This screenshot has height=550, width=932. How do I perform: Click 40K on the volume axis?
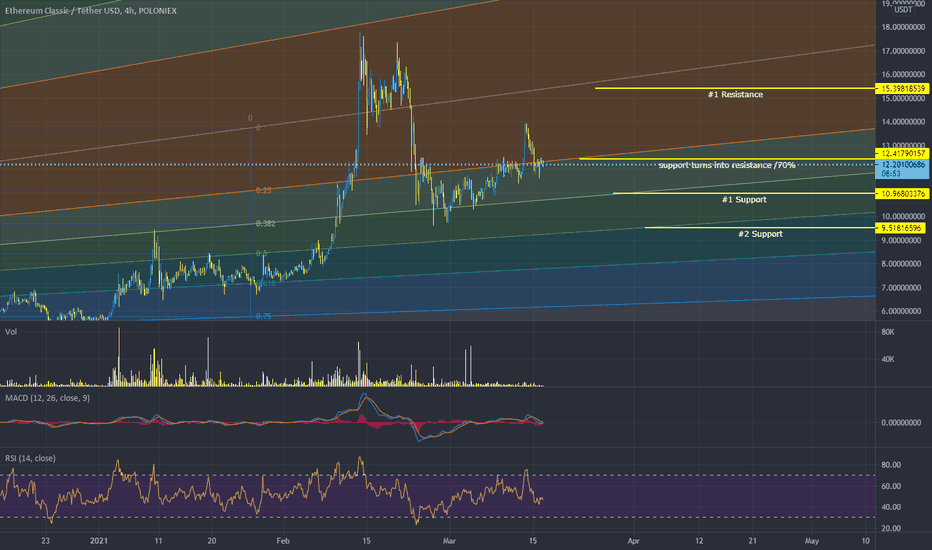(888, 359)
